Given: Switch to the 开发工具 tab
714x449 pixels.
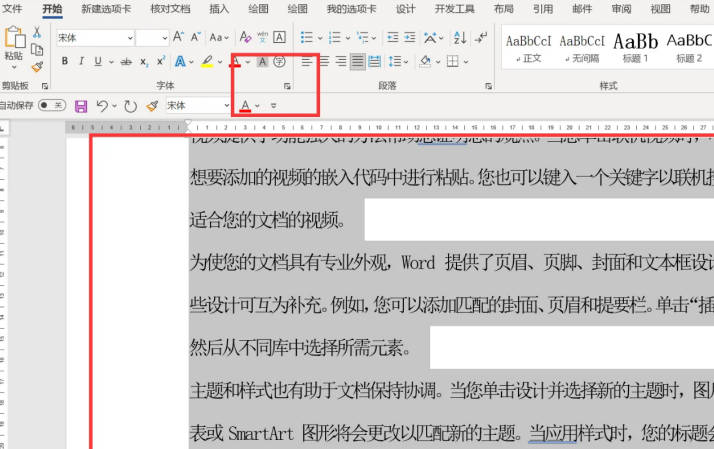Looking at the screenshot, I should point(454,9).
